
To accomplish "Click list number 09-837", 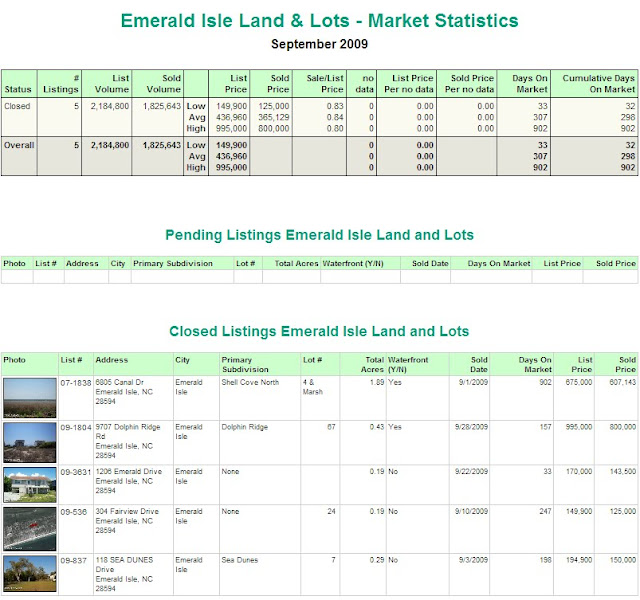I will point(73,560).
